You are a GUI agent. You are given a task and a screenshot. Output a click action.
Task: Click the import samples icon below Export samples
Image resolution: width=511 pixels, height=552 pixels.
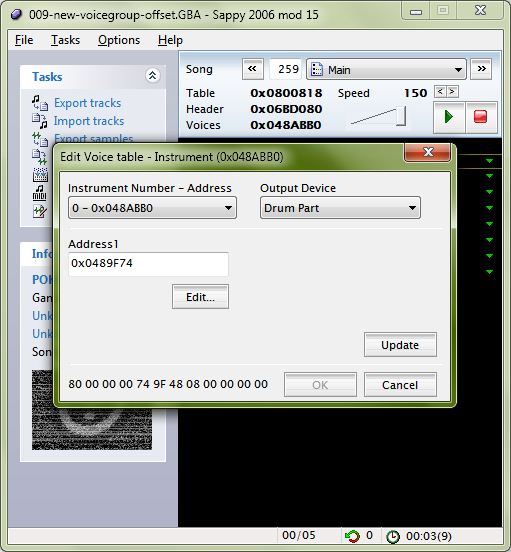click(39, 156)
